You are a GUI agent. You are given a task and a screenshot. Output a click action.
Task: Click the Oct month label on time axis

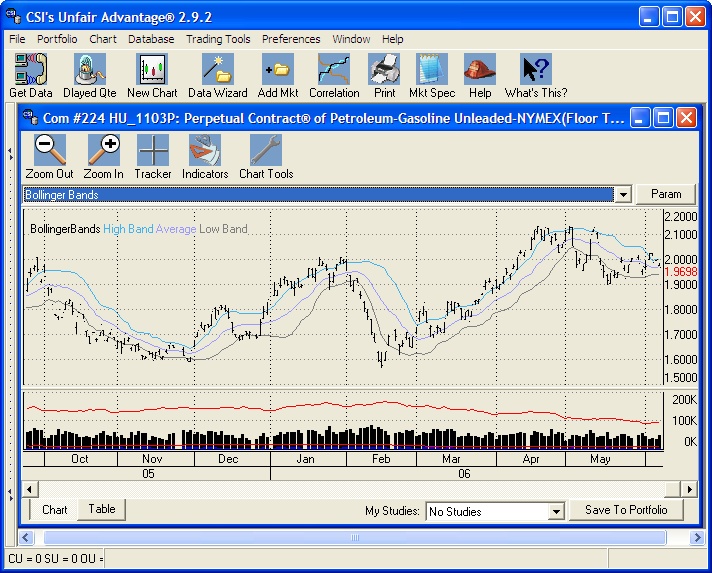[80, 459]
